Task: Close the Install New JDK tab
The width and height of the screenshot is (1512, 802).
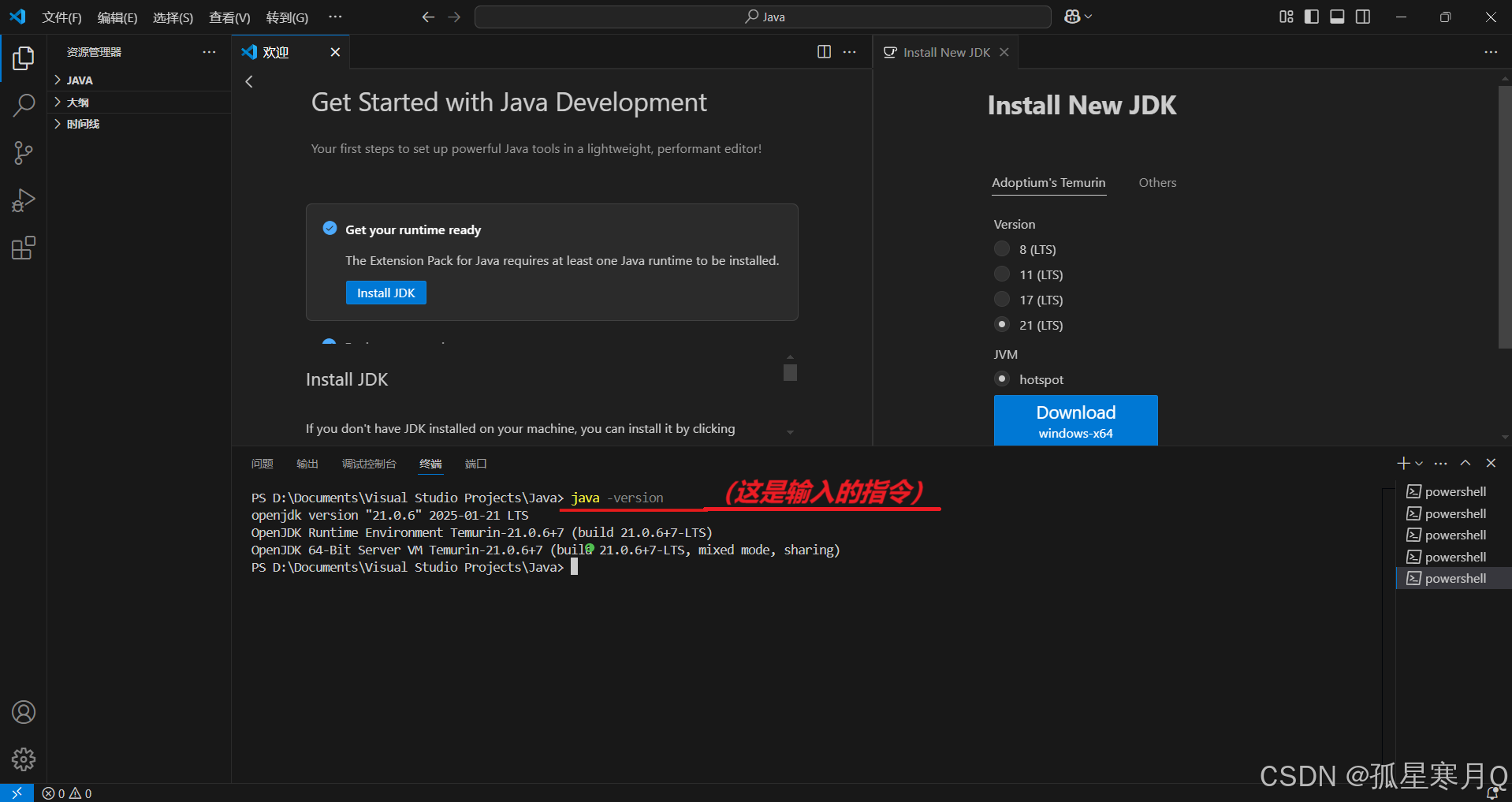Action: point(1004,52)
